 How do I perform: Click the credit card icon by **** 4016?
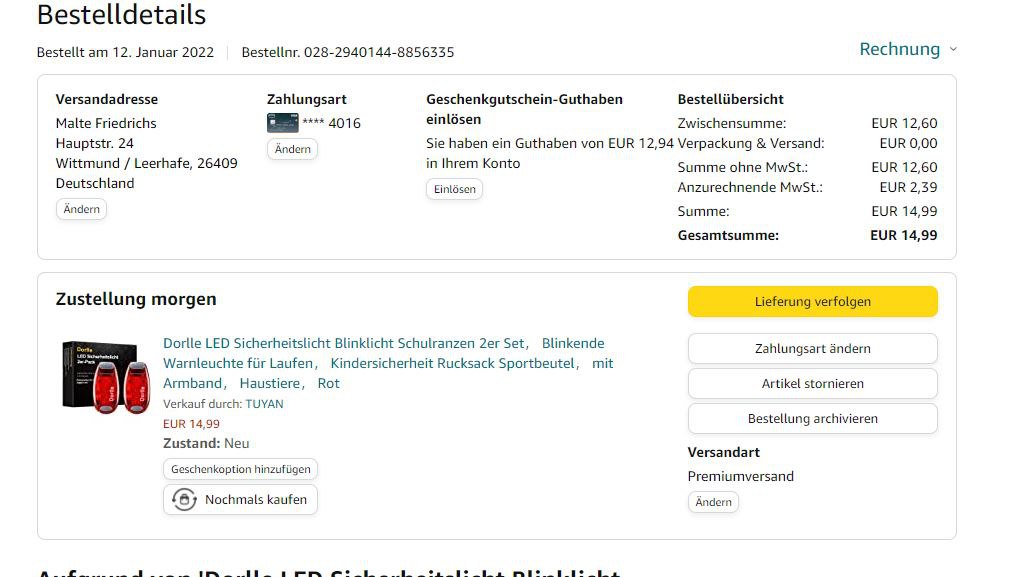283,123
